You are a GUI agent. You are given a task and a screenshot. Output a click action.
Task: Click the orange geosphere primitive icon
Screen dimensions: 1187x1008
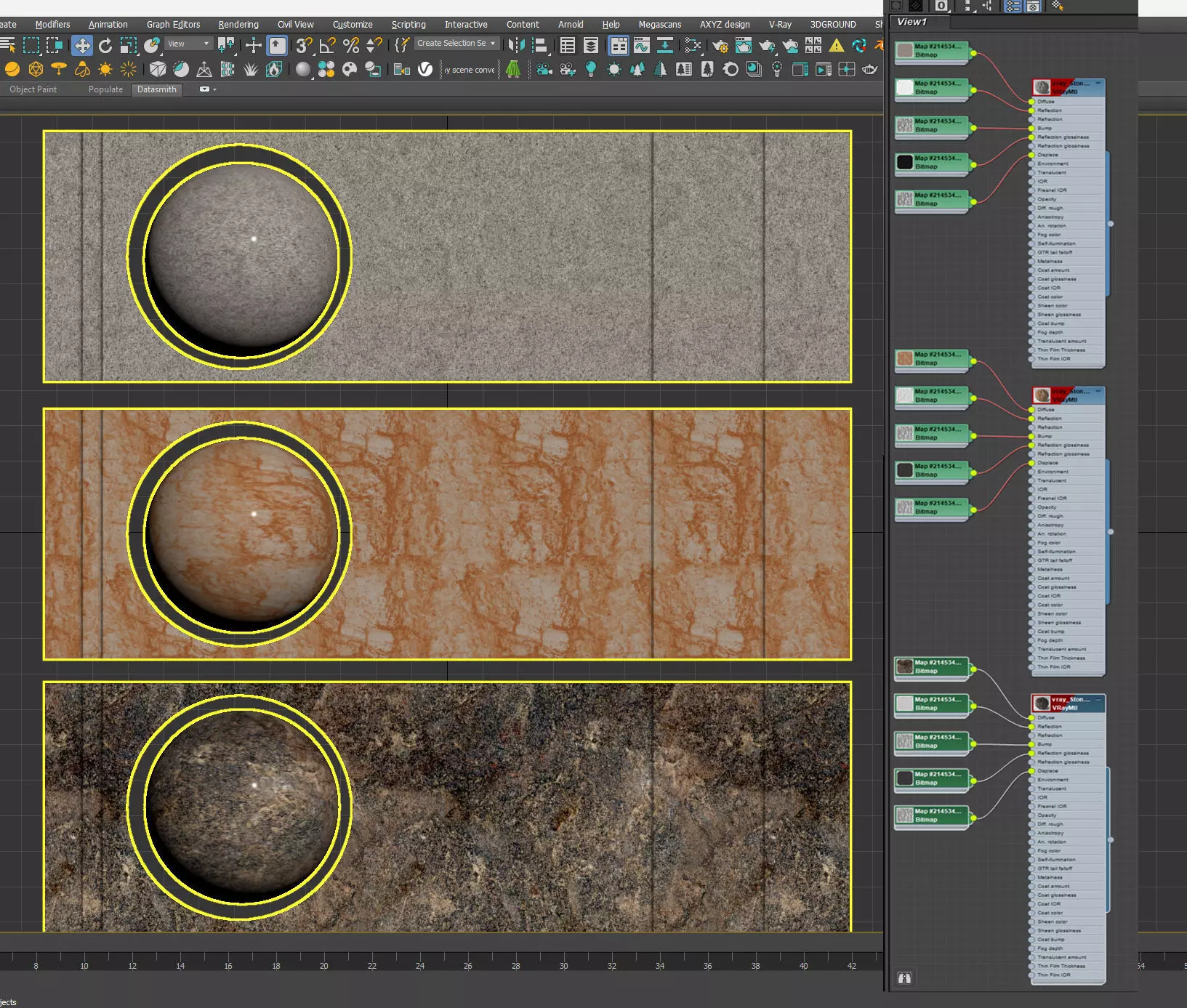[36, 69]
